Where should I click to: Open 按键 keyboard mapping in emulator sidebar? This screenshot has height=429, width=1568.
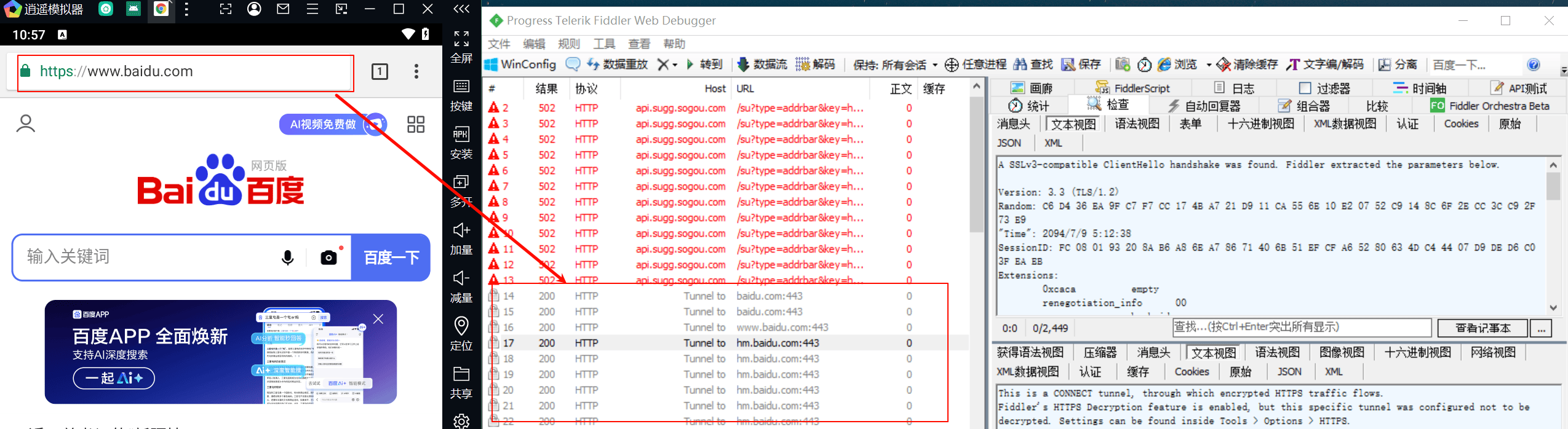461,86
